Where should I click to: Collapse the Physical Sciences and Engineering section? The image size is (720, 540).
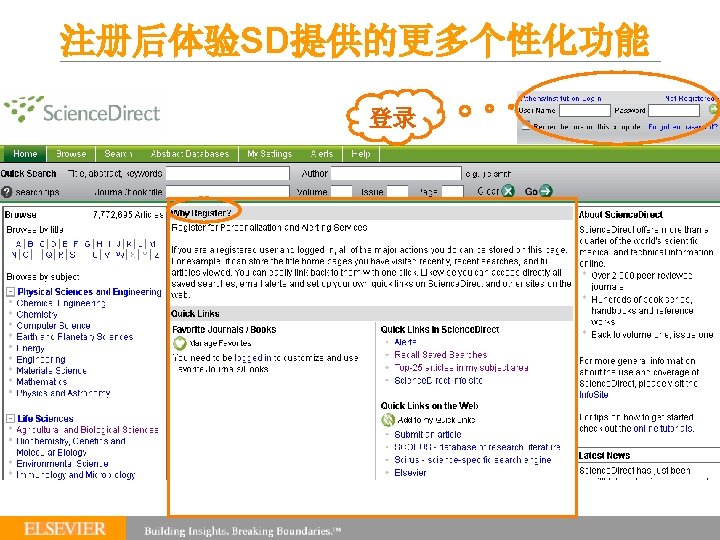pos(10,292)
